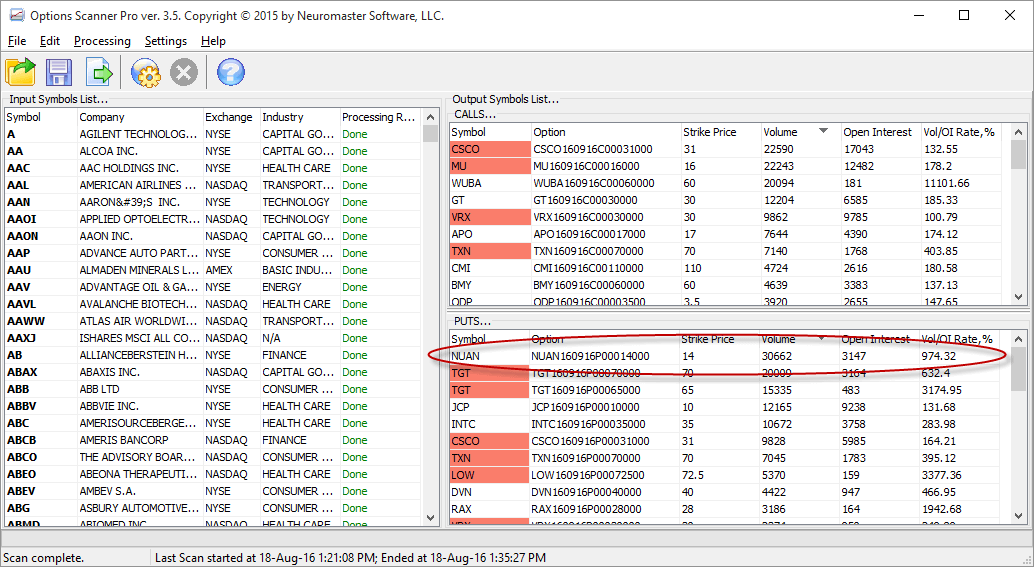1034x567 pixels.
Task: Open Help via blue question mark icon
Action: coord(231,72)
